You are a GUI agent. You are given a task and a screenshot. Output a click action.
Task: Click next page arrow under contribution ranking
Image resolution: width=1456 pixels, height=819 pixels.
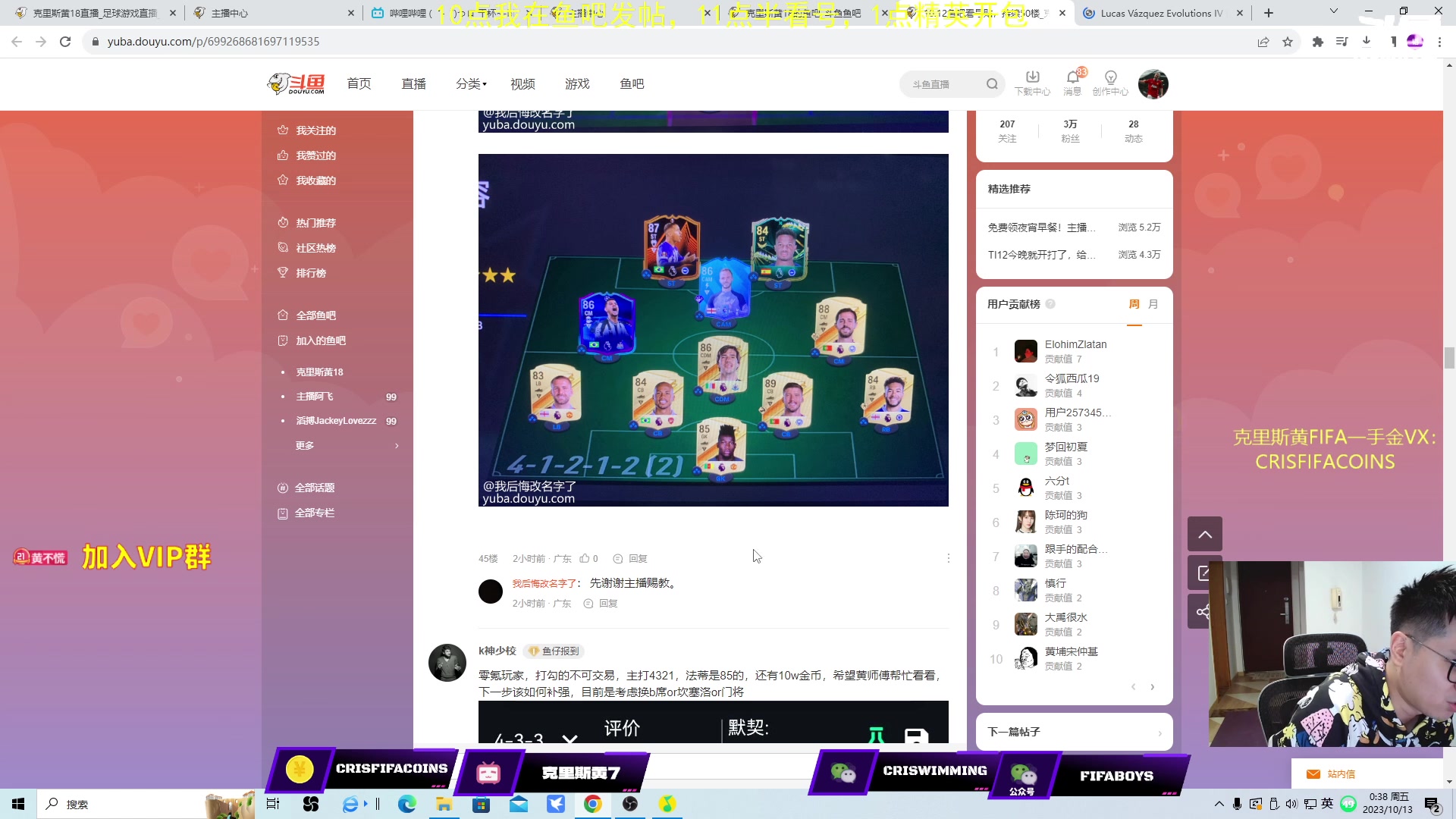point(1152,686)
